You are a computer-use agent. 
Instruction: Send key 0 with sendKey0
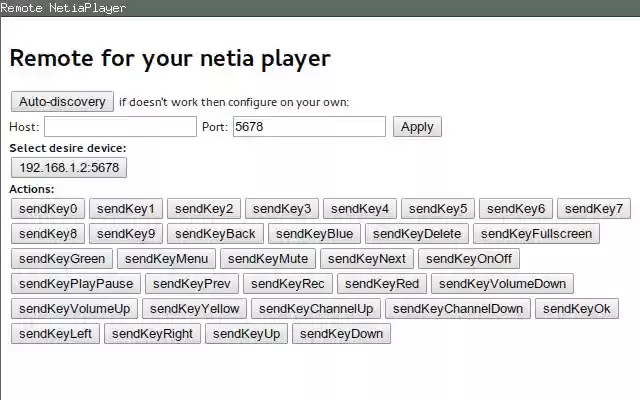pos(48,209)
